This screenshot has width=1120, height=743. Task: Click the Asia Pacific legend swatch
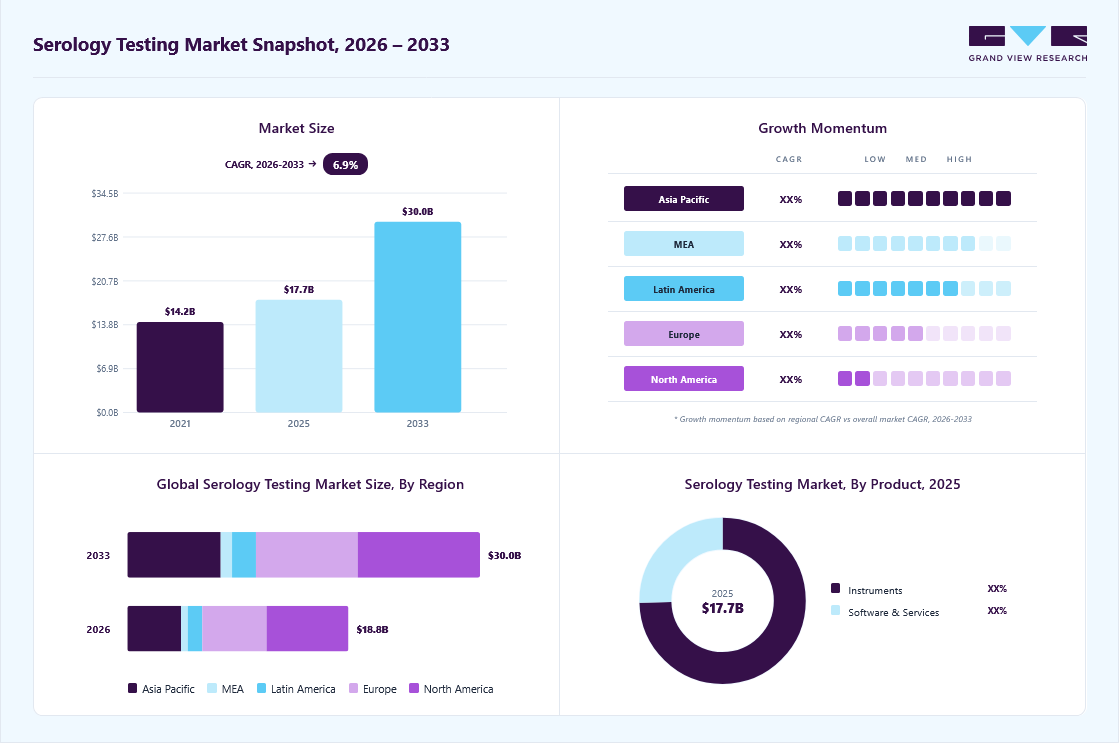coord(132,688)
